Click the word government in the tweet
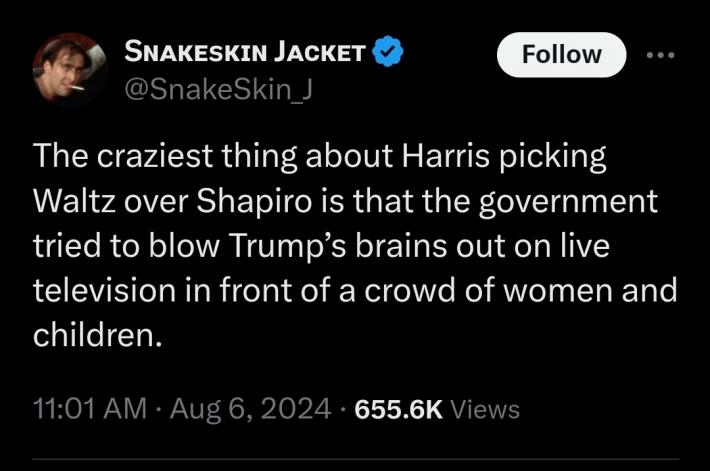This screenshot has height=471, width=710. click(x=568, y=202)
